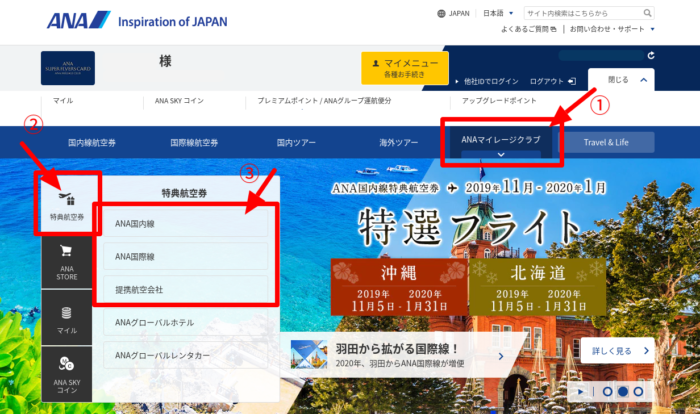Collapse panel with 閉じる button
Screen dimensions: 700x414
(621, 80)
